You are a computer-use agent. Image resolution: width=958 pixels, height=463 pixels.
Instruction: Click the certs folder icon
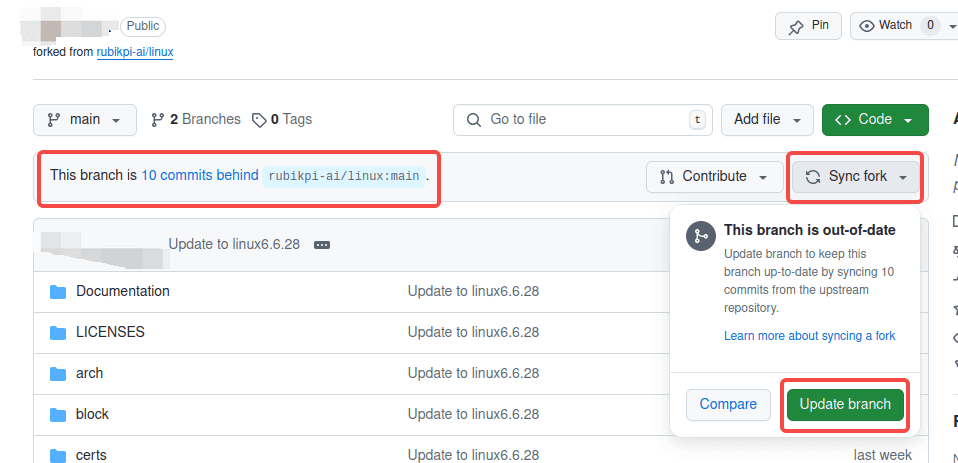(x=58, y=456)
